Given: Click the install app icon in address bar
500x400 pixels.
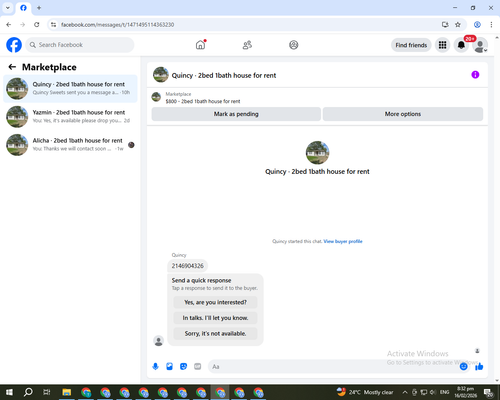Looking at the screenshot, I should pos(445,25).
